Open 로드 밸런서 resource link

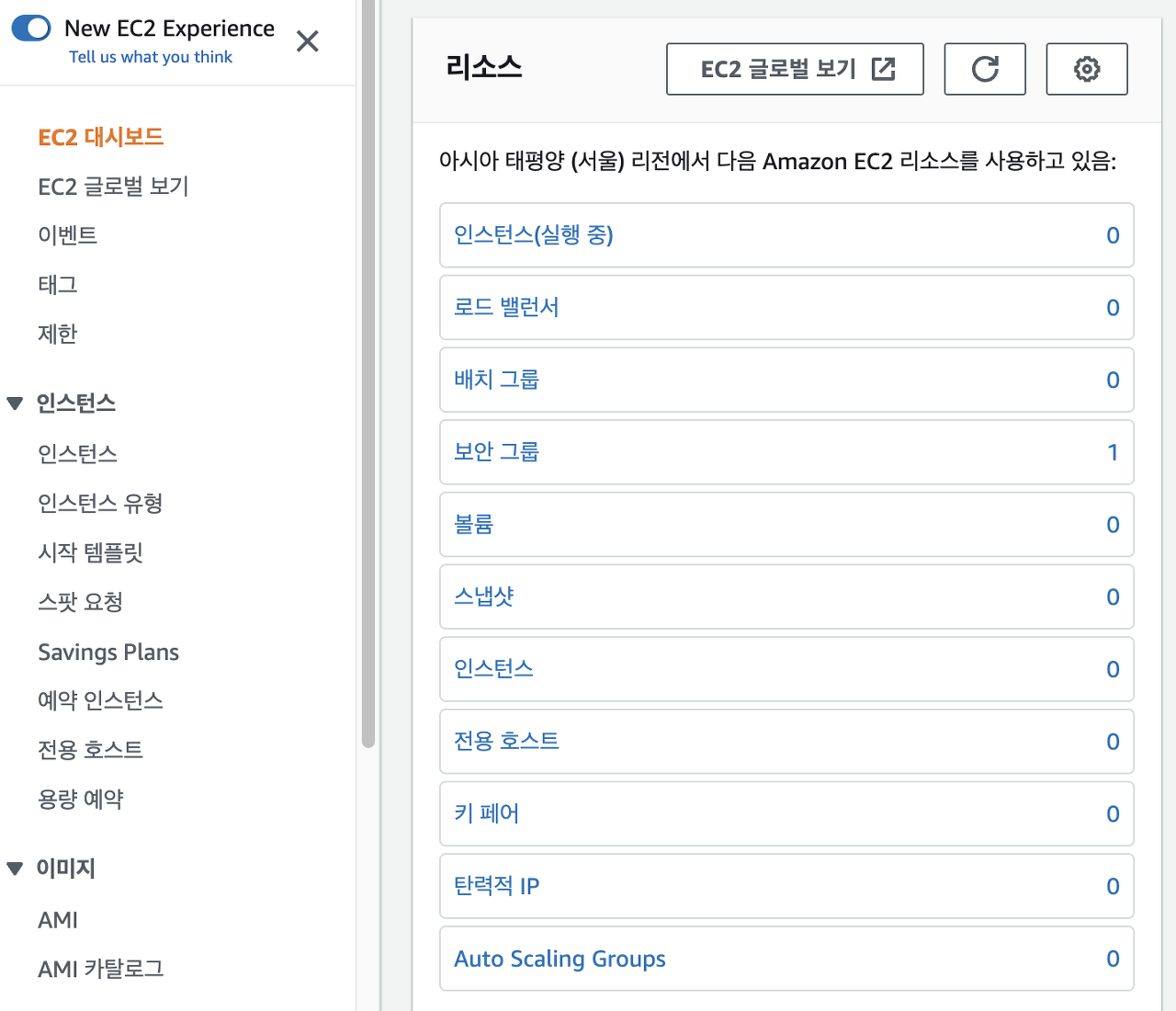tap(506, 307)
